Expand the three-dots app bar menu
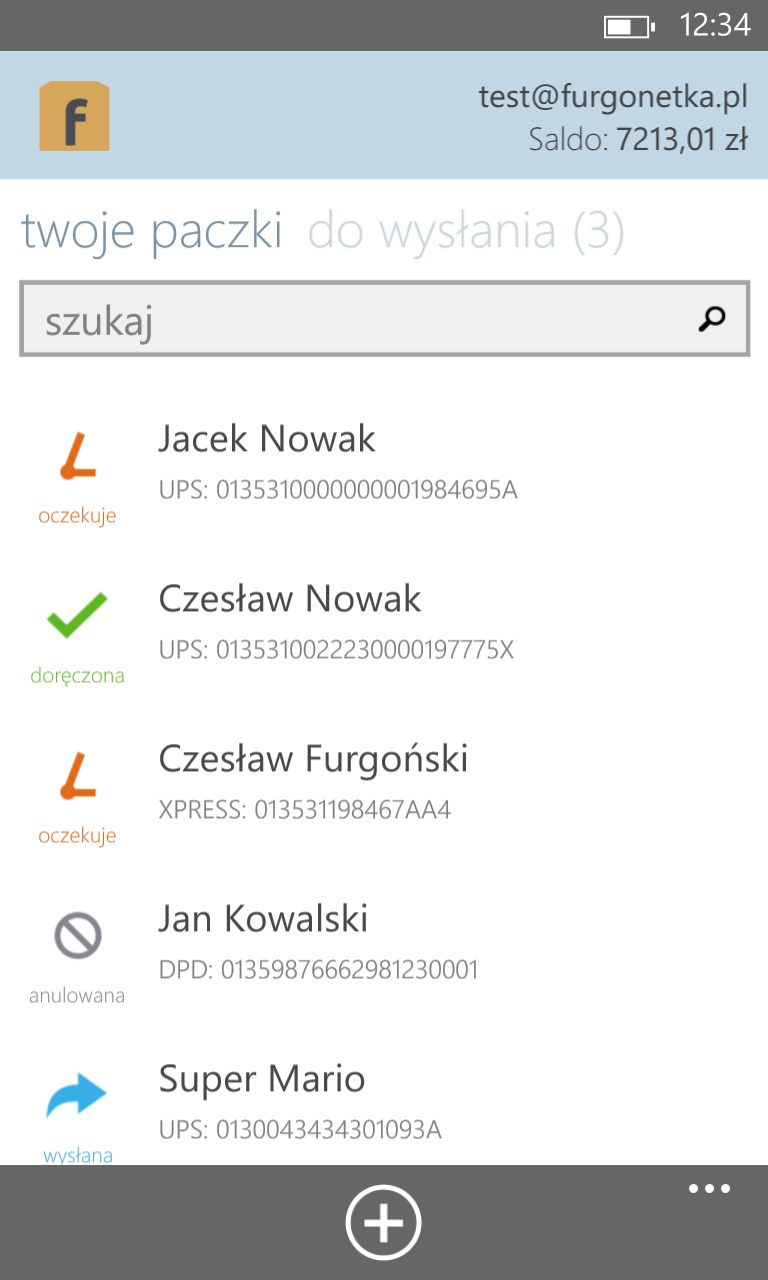768x1280 pixels. pyautogui.click(x=709, y=1189)
